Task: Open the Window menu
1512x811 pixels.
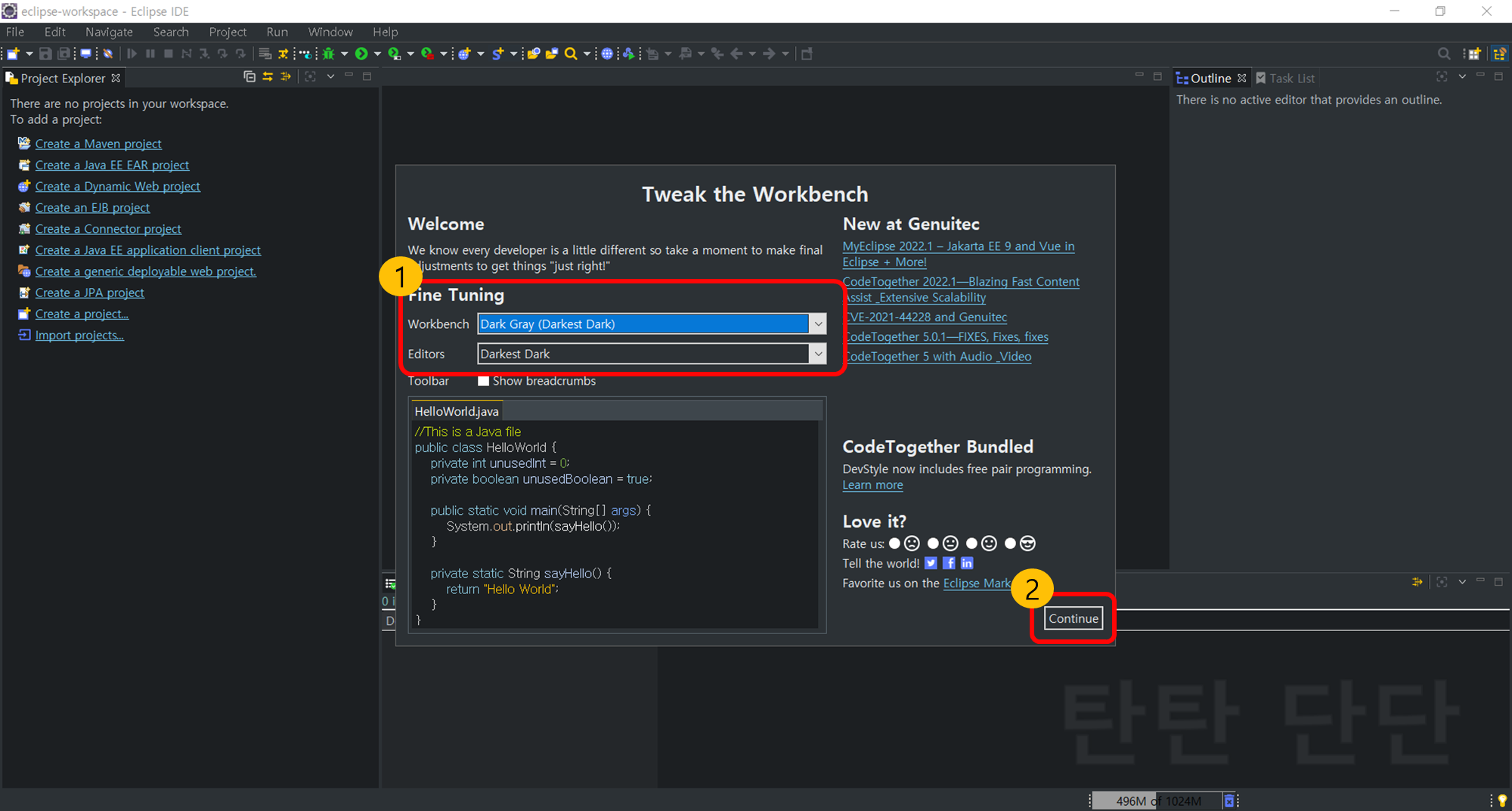Action: (330, 32)
